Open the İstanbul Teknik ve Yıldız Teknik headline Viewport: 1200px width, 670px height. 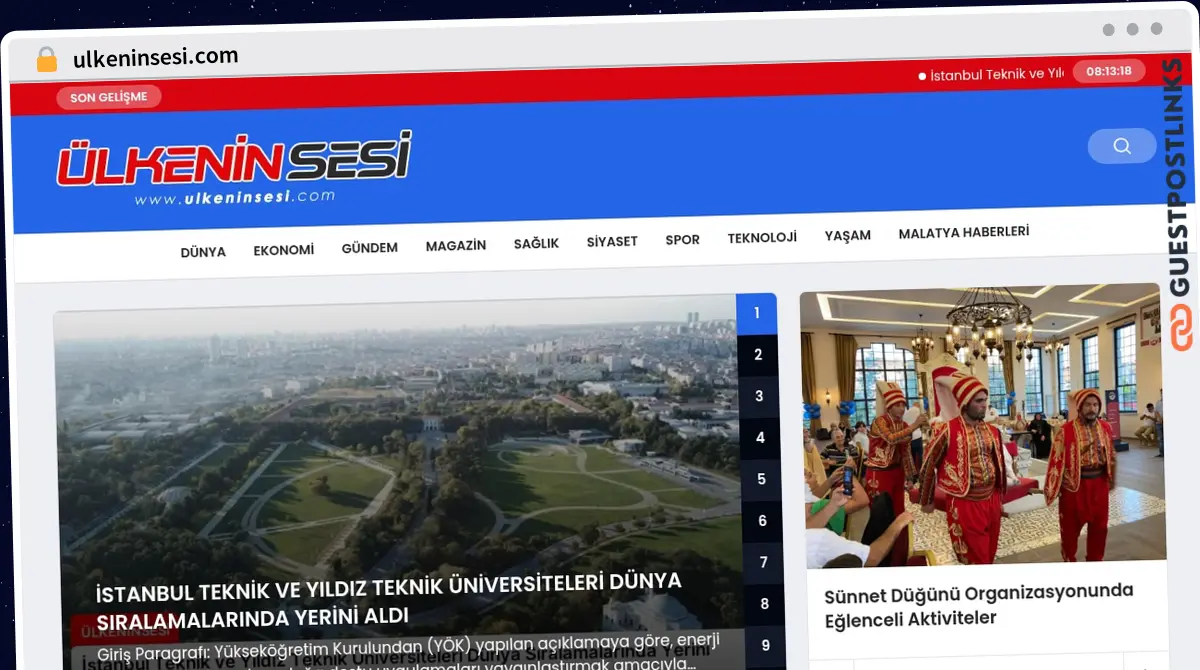click(x=389, y=599)
